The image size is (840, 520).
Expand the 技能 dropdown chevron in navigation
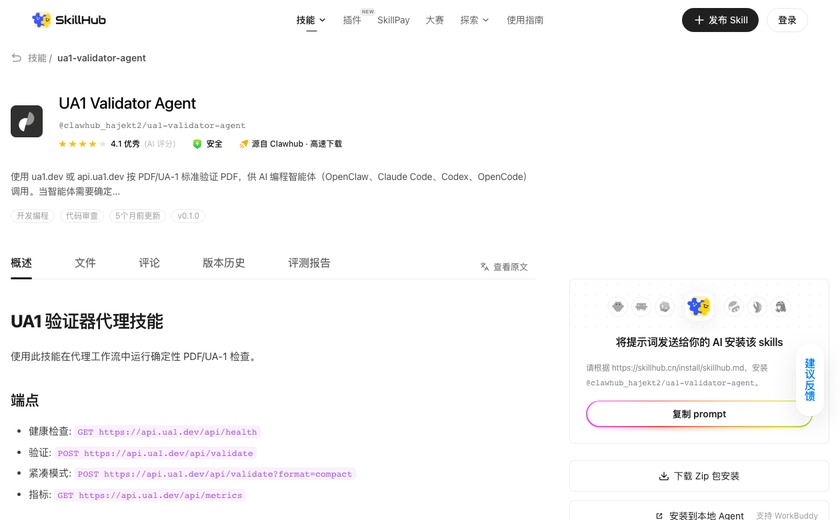click(322, 20)
